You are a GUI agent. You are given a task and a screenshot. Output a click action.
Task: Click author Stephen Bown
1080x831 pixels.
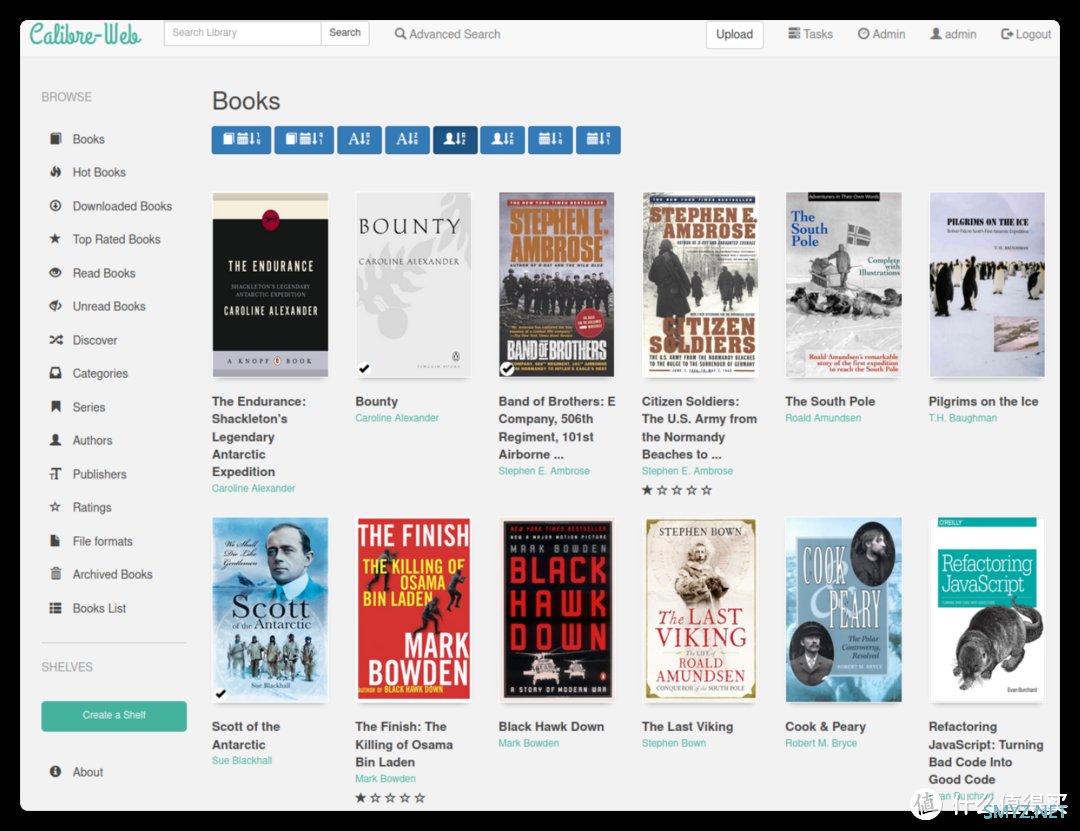[x=674, y=743]
